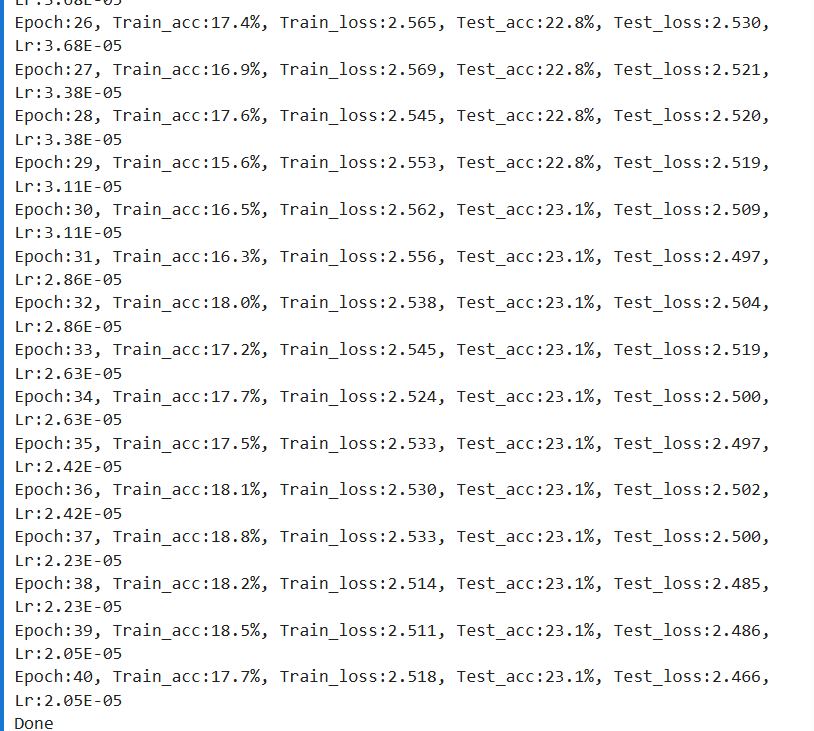Click the Epoch:37 training log line

392,536
